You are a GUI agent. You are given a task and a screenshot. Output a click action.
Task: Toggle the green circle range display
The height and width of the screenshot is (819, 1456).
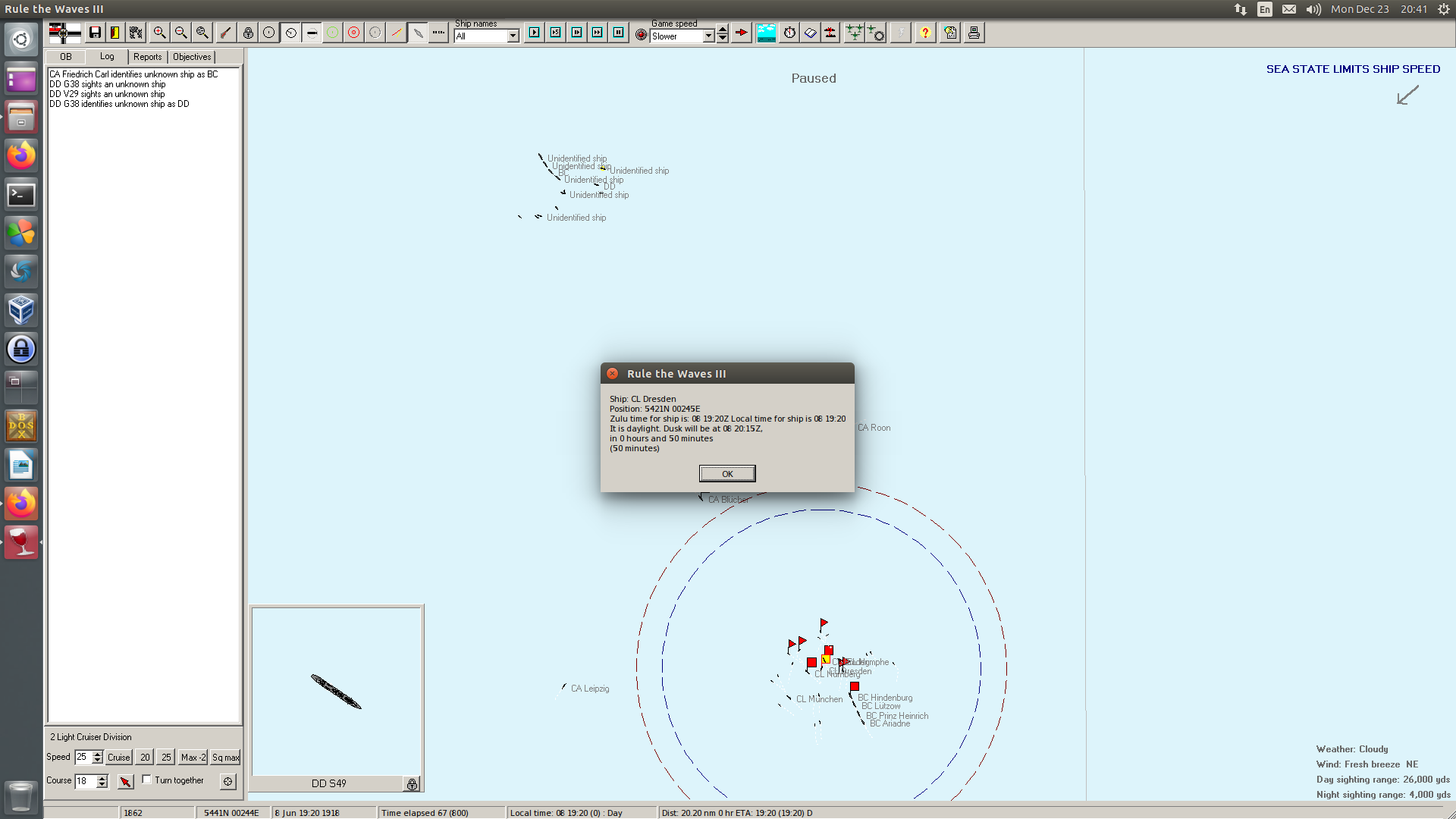pos(332,33)
